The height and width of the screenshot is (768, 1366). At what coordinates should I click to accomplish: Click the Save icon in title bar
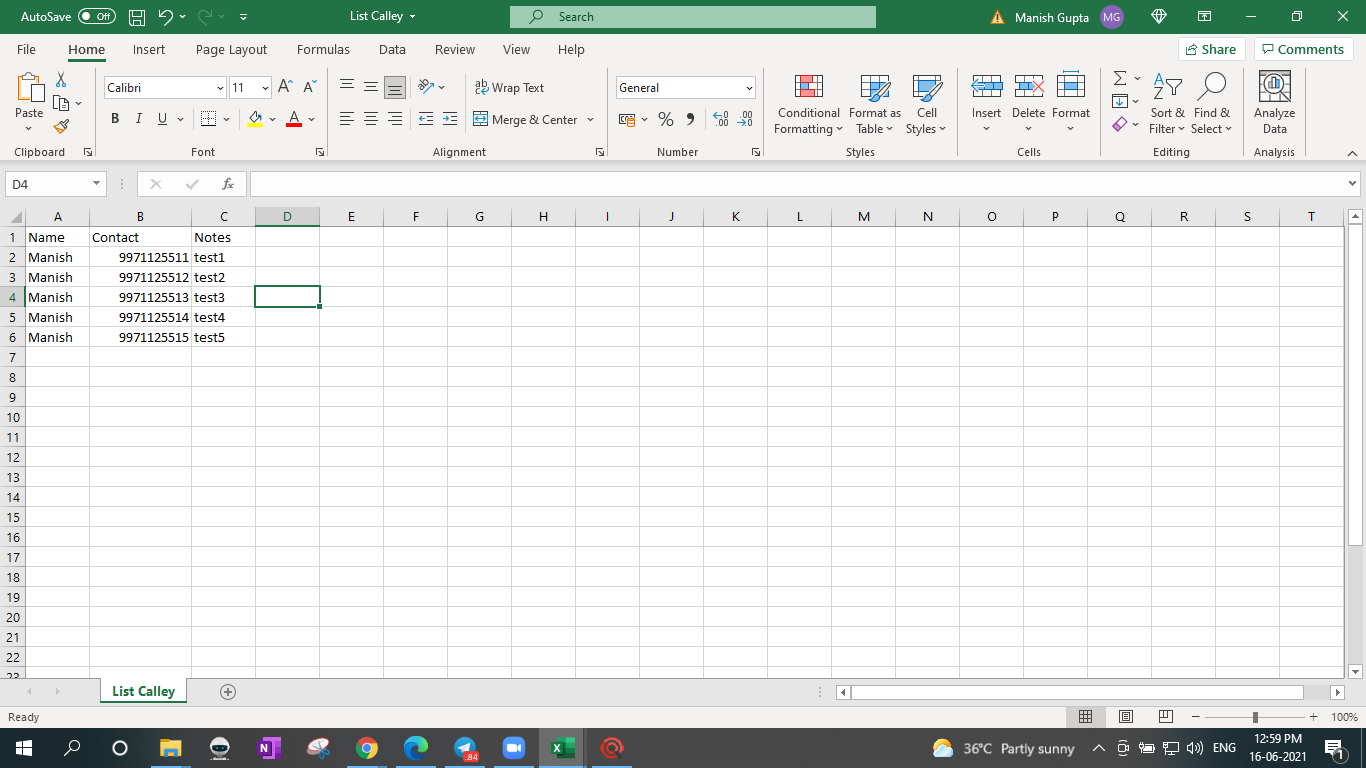pyautogui.click(x=137, y=17)
